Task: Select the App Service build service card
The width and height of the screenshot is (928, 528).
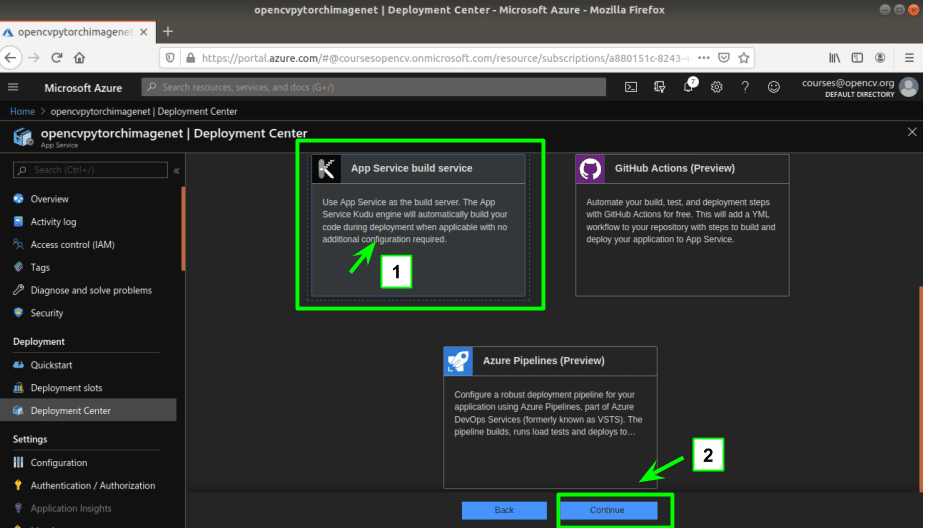Action: pyautogui.click(x=418, y=225)
